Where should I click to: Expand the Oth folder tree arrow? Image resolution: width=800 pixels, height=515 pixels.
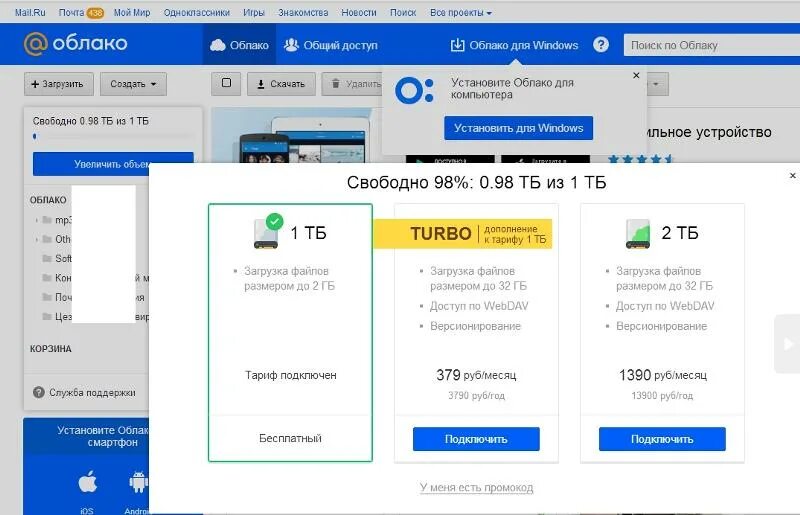(36, 239)
